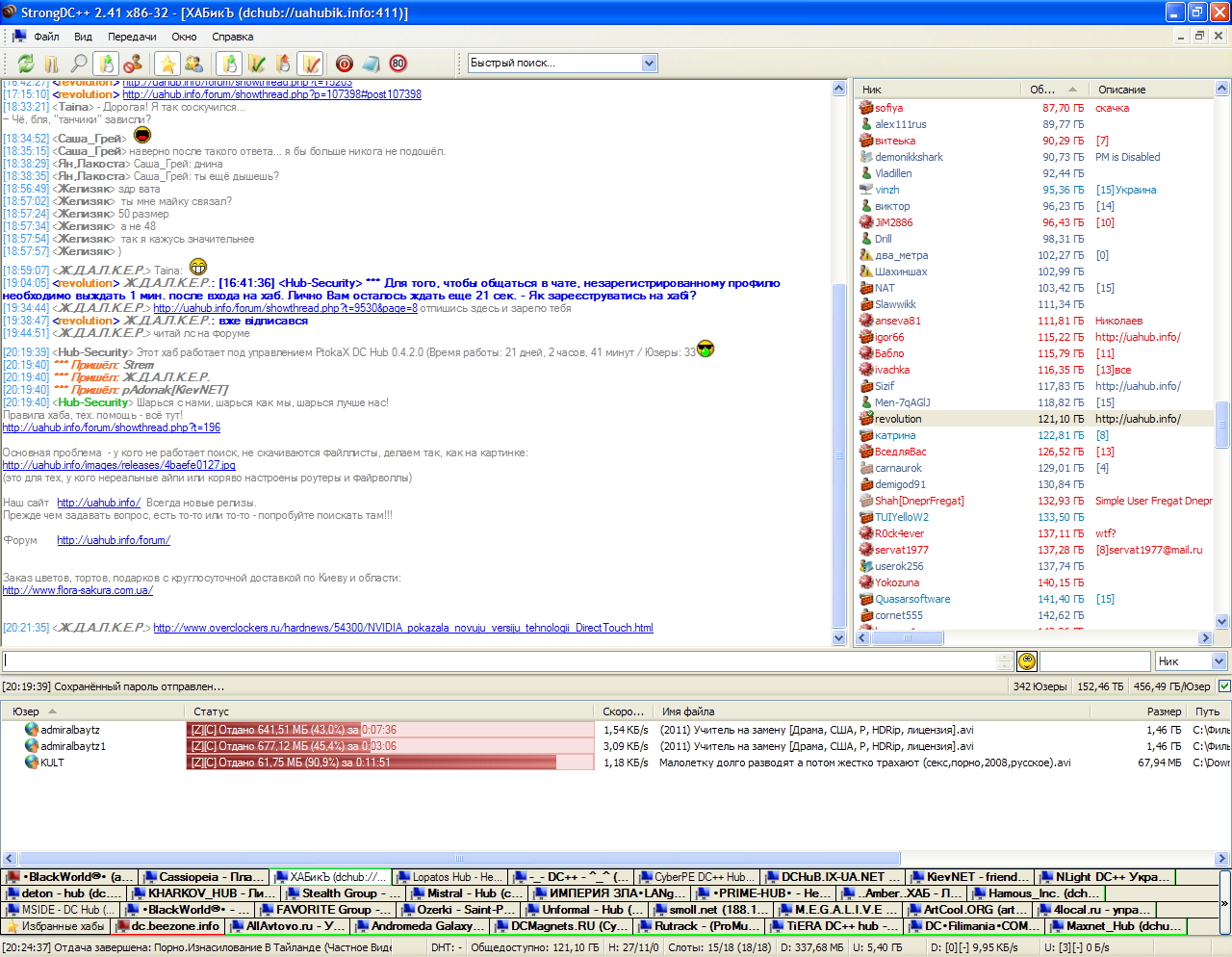This screenshot has width=1232, height=957.
Task: Click the Follow Redirect door icon in toolbar
Action: [52, 64]
